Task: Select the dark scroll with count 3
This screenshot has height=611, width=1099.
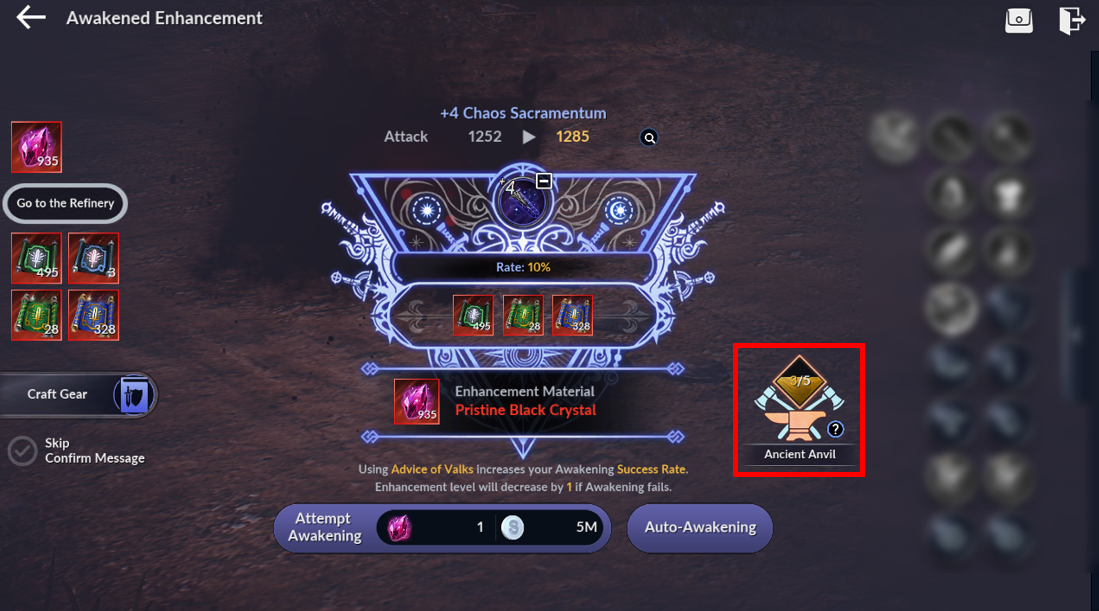Action: pos(94,259)
